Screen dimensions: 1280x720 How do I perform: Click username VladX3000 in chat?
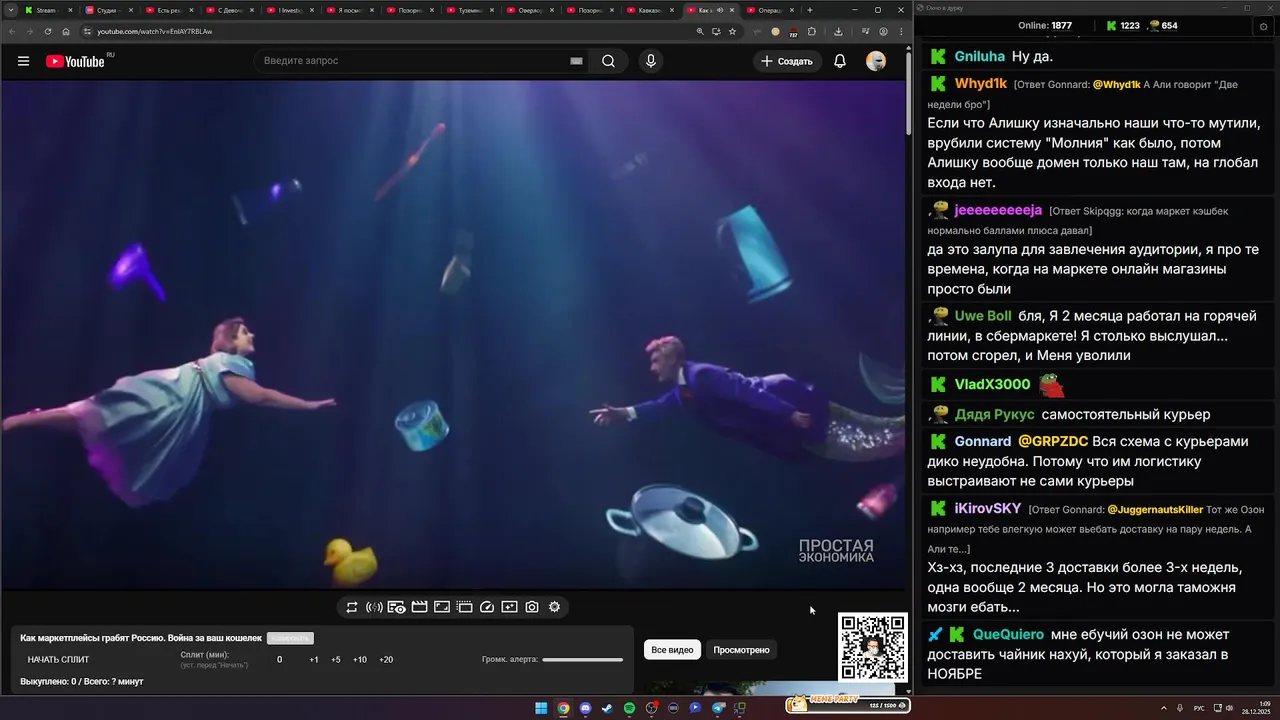pos(992,385)
